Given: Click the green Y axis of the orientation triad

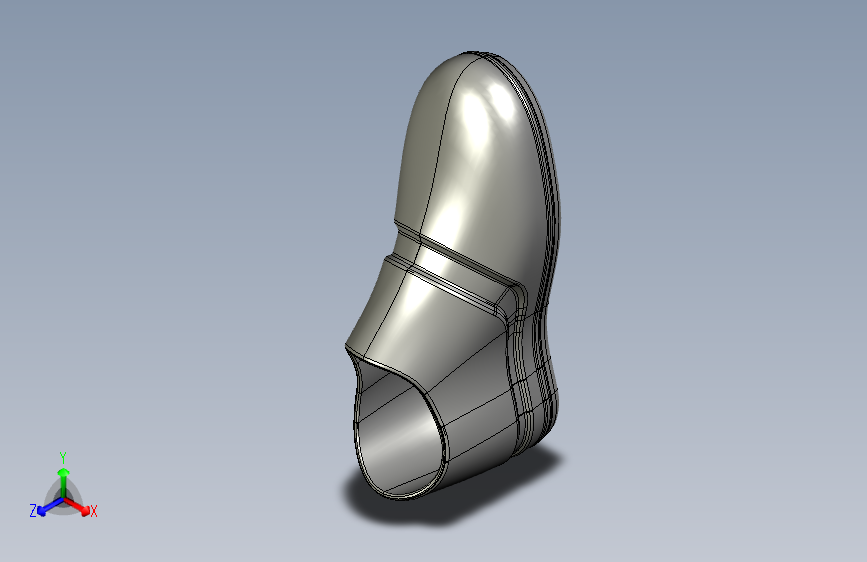Looking at the screenshot, I should (x=64, y=483).
